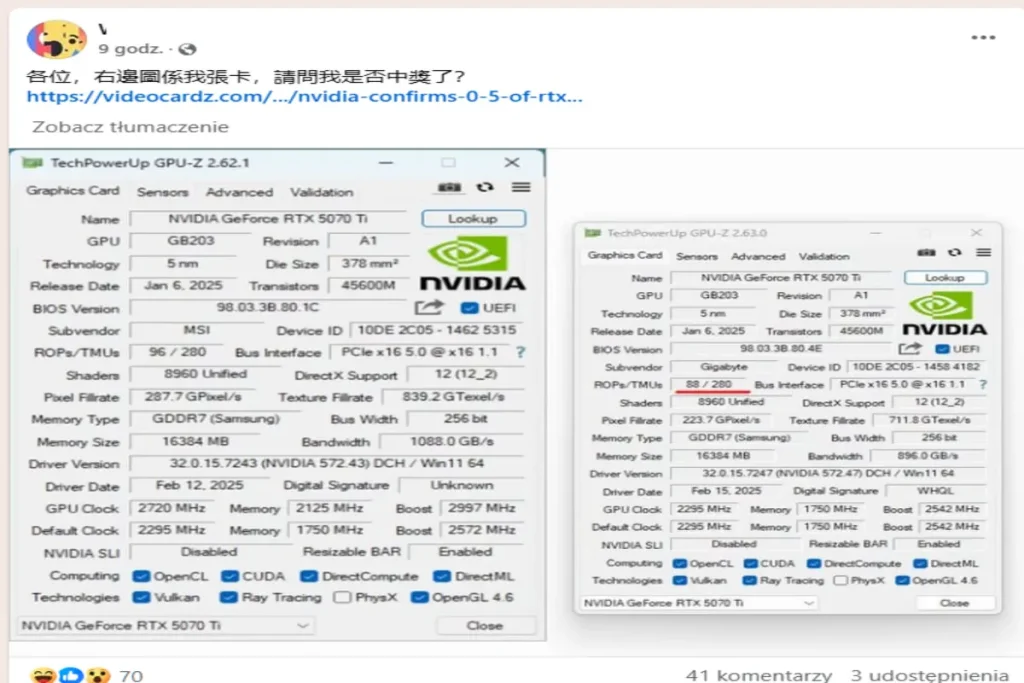Click the Lookup button in GPU-Z 2.63.0
This screenshot has width=1024, height=683.
coord(945,278)
